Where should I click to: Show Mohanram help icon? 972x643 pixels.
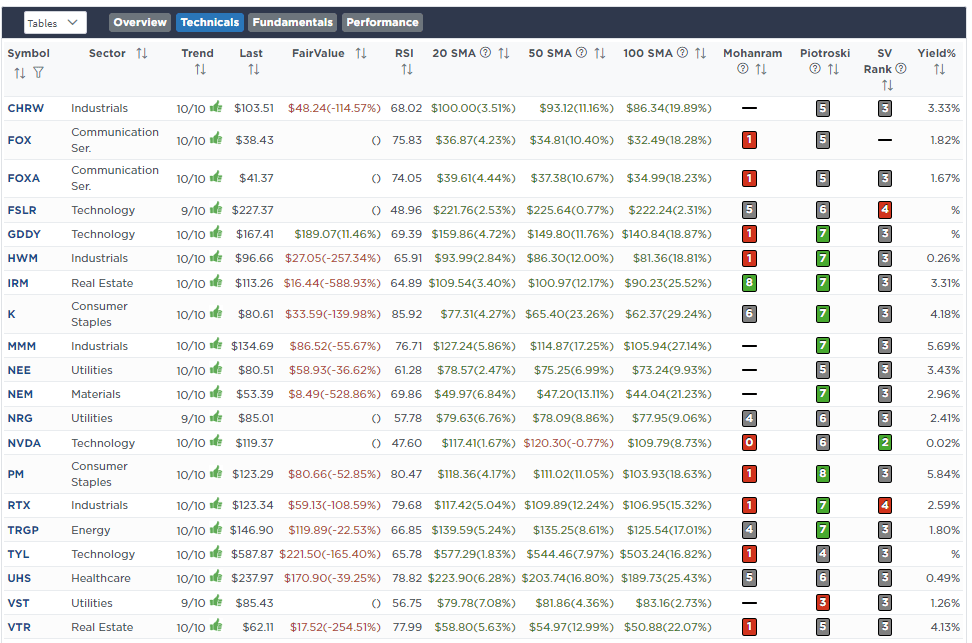pyautogui.click(x=743, y=69)
